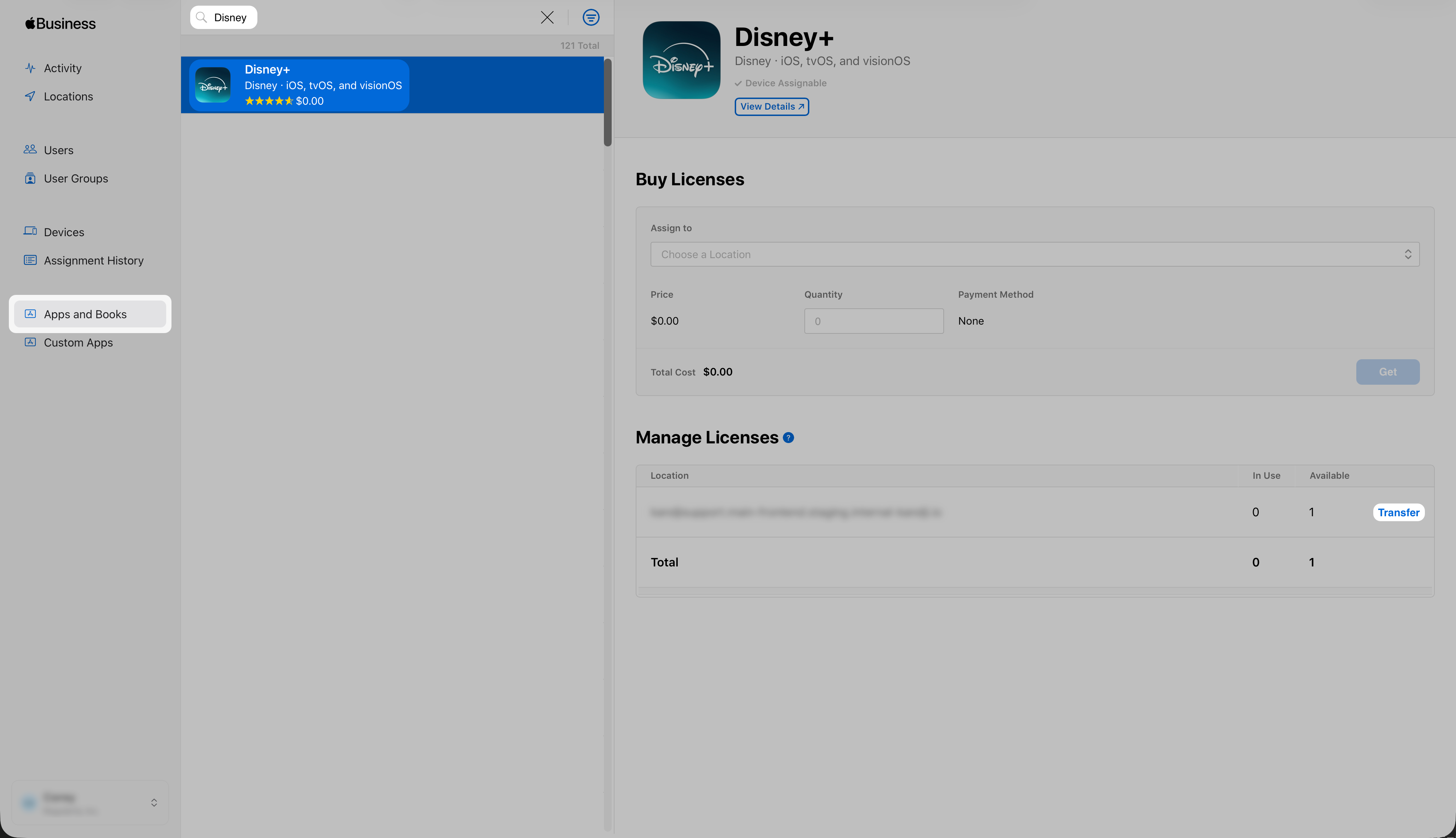This screenshot has width=1456, height=838.
Task: Click the Manage Licenses help icon
Action: pos(788,437)
